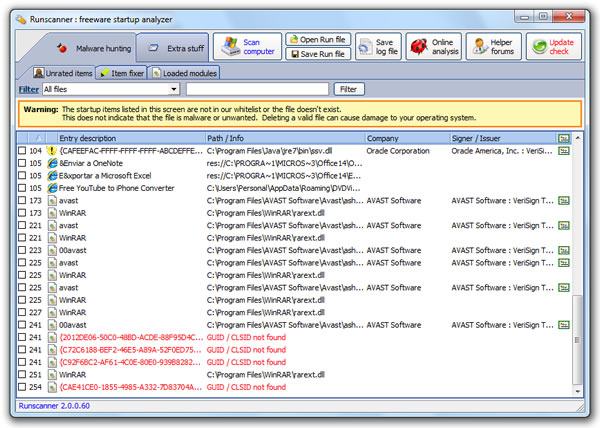Click the Filter hyperlink label

click(29, 90)
